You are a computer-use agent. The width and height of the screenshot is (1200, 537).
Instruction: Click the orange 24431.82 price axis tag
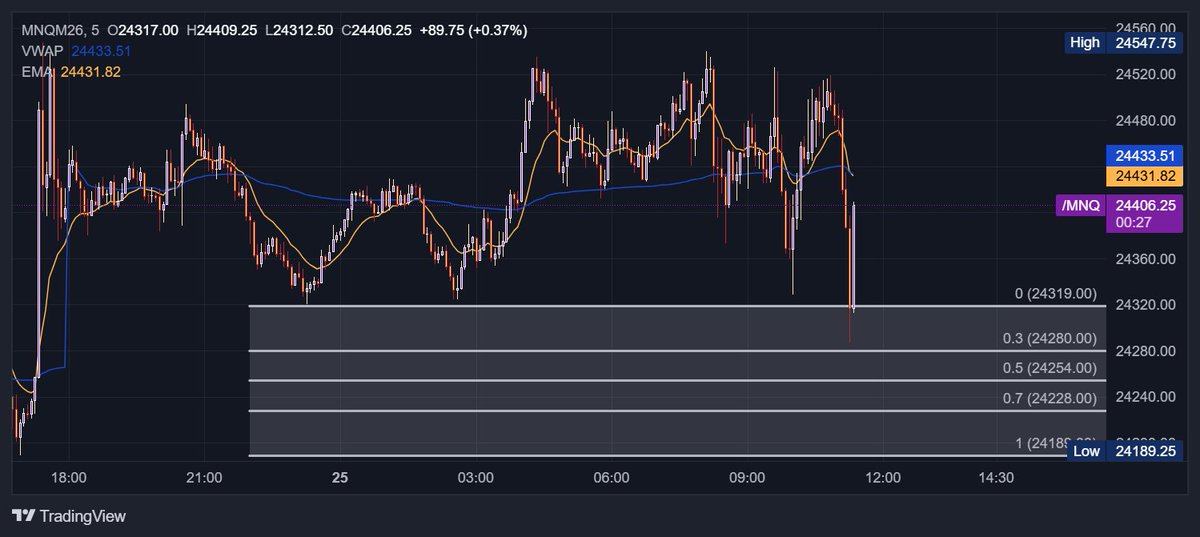(x=1145, y=176)
